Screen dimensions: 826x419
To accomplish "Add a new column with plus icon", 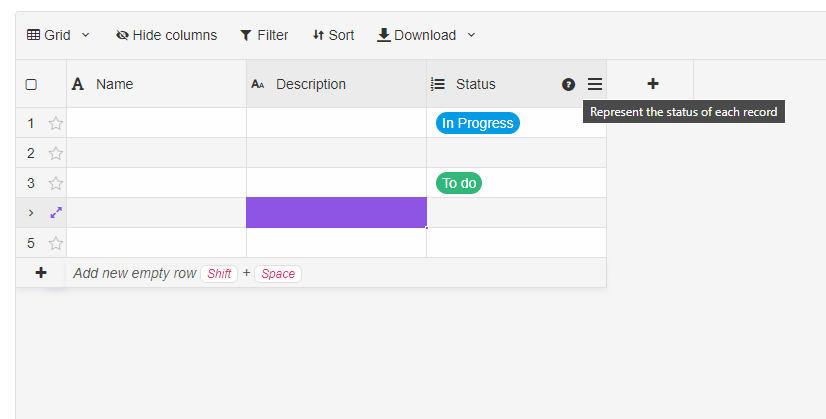I will click(x=653, y=84).
